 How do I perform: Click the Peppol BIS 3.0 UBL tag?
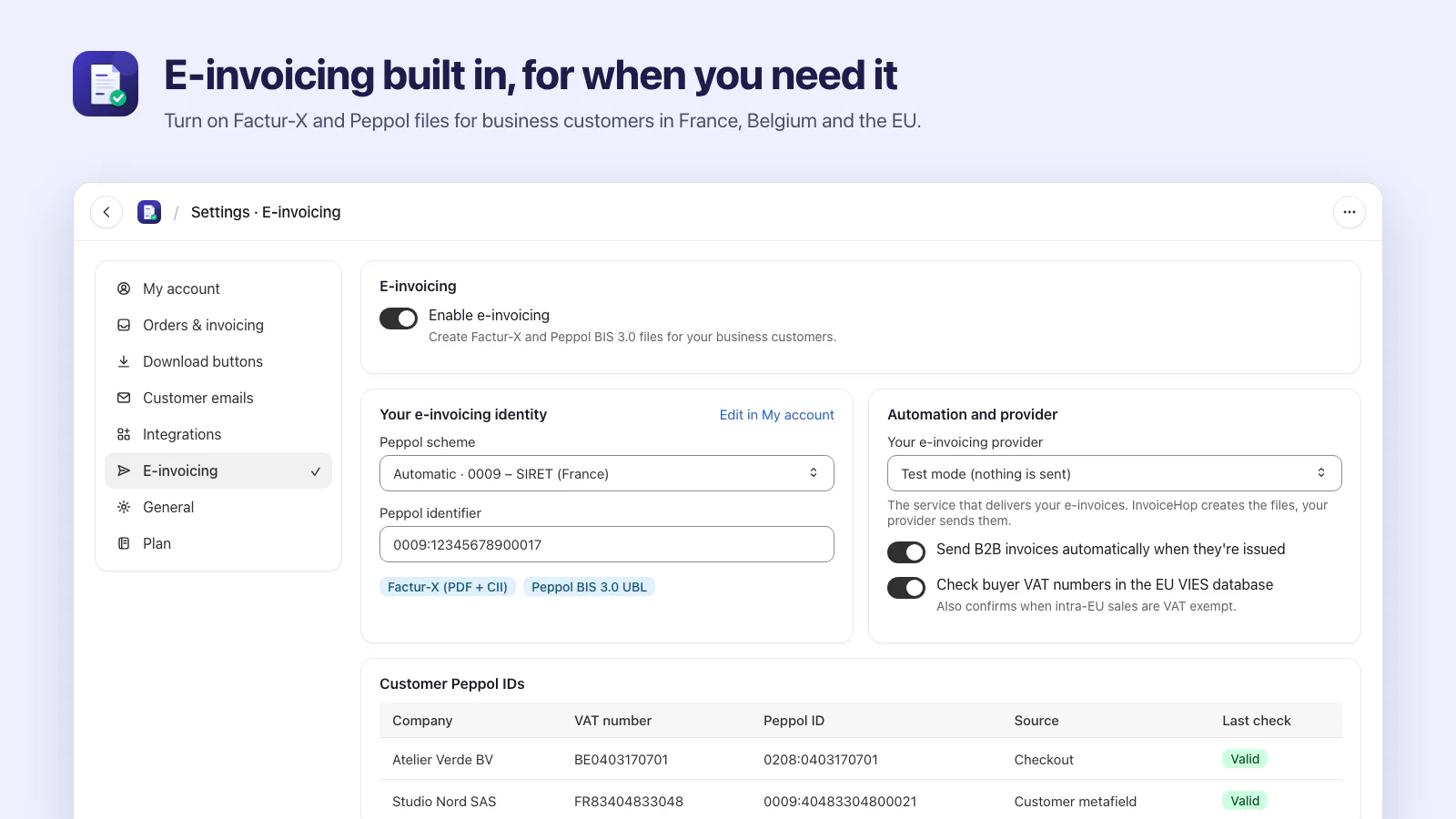pos(589,587)
